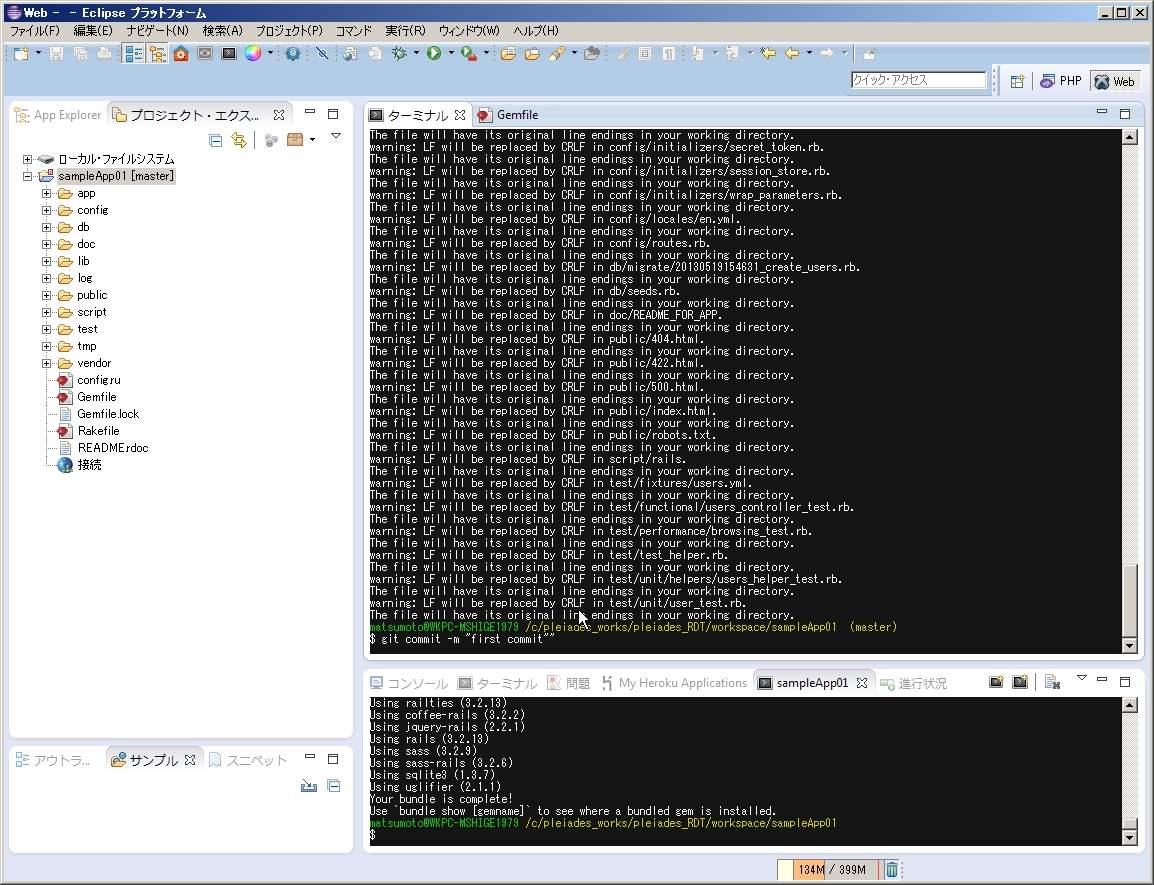Viewport: 1154px width, 885px height.
Task: Click the orange house home icon
Action: pyautogui.click(x=181, y=54)
